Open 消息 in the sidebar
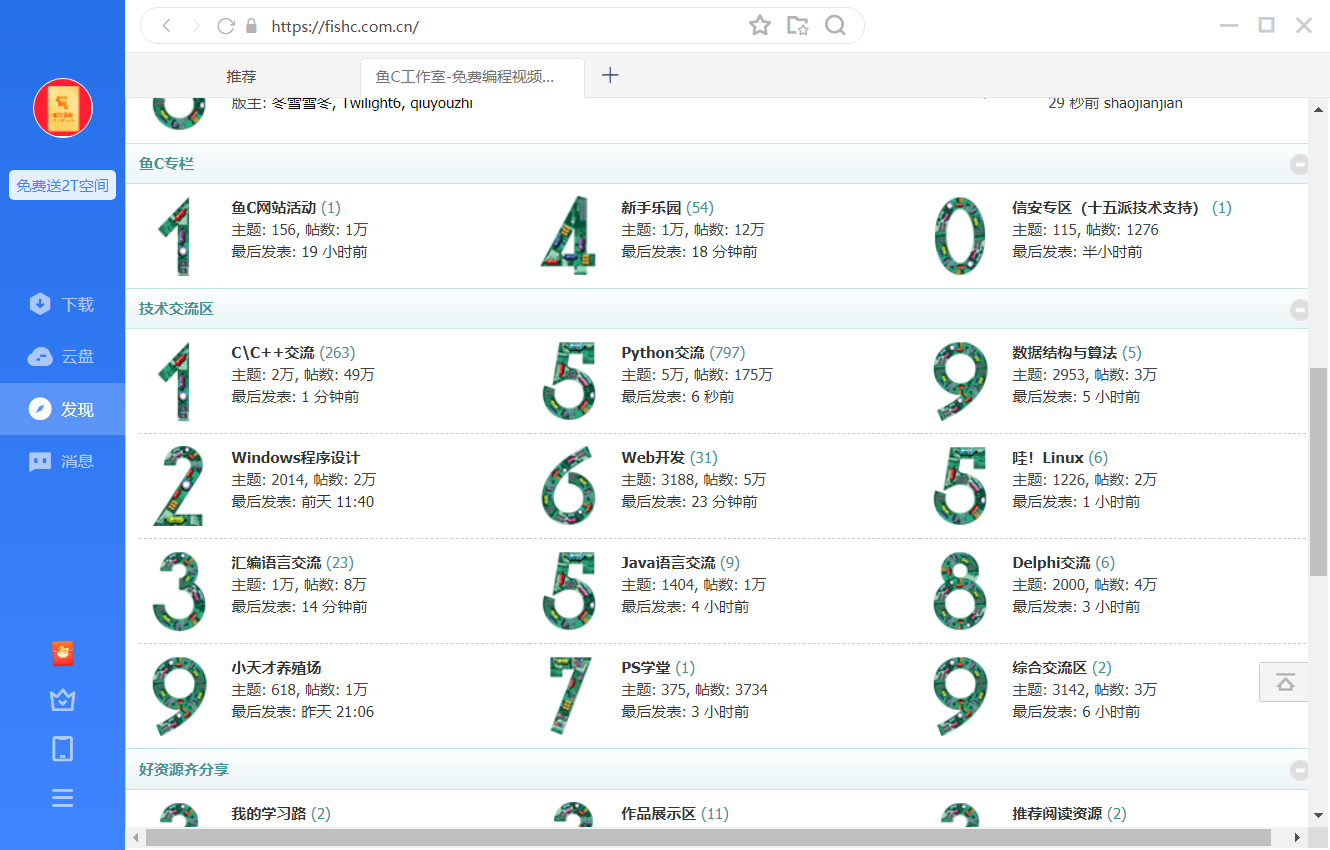This screenshot has height=850, width=1330. coord(62,461)
